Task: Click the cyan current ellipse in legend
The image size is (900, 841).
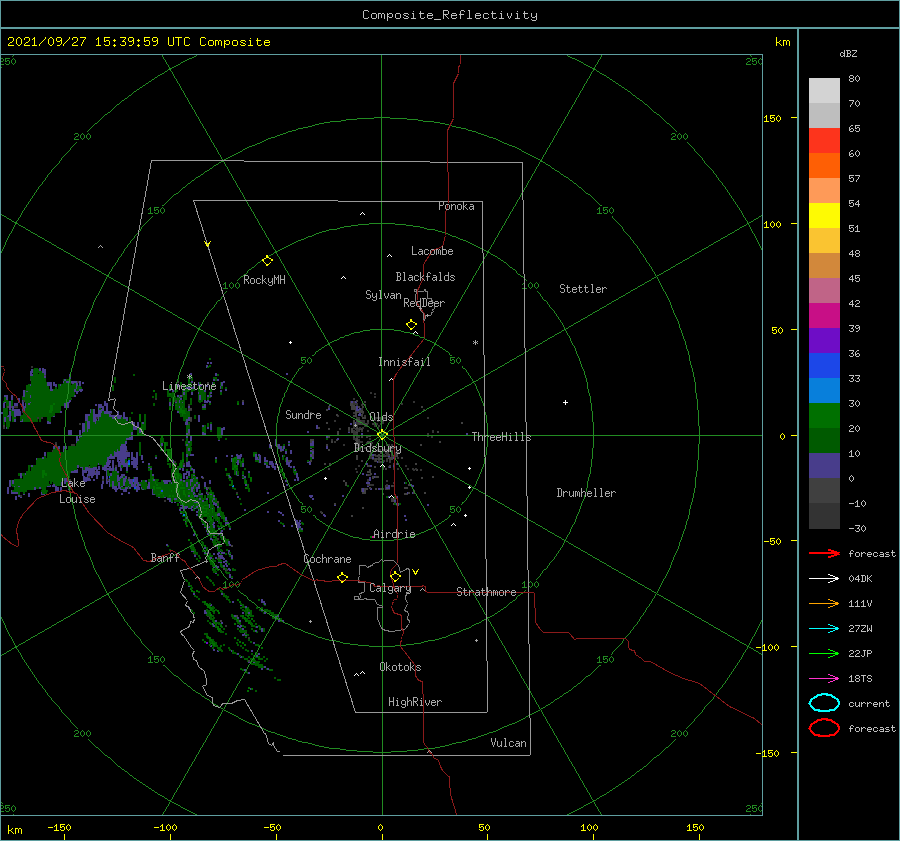Action: click(x=824, y=703)
